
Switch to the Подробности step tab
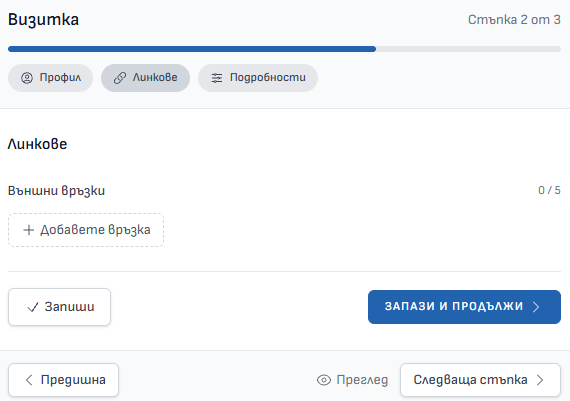tap(258, 78)
